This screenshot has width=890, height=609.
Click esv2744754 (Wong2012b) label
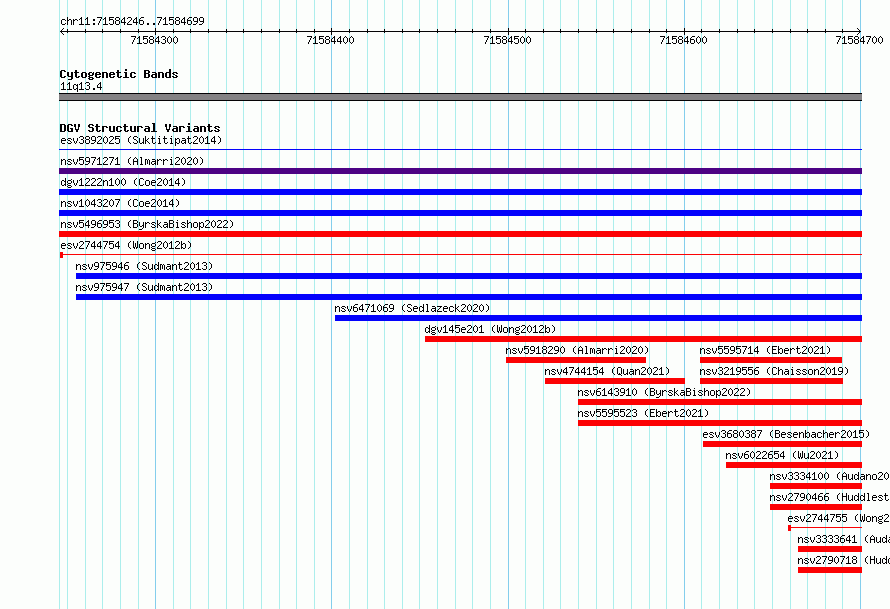tap(126, 245)
